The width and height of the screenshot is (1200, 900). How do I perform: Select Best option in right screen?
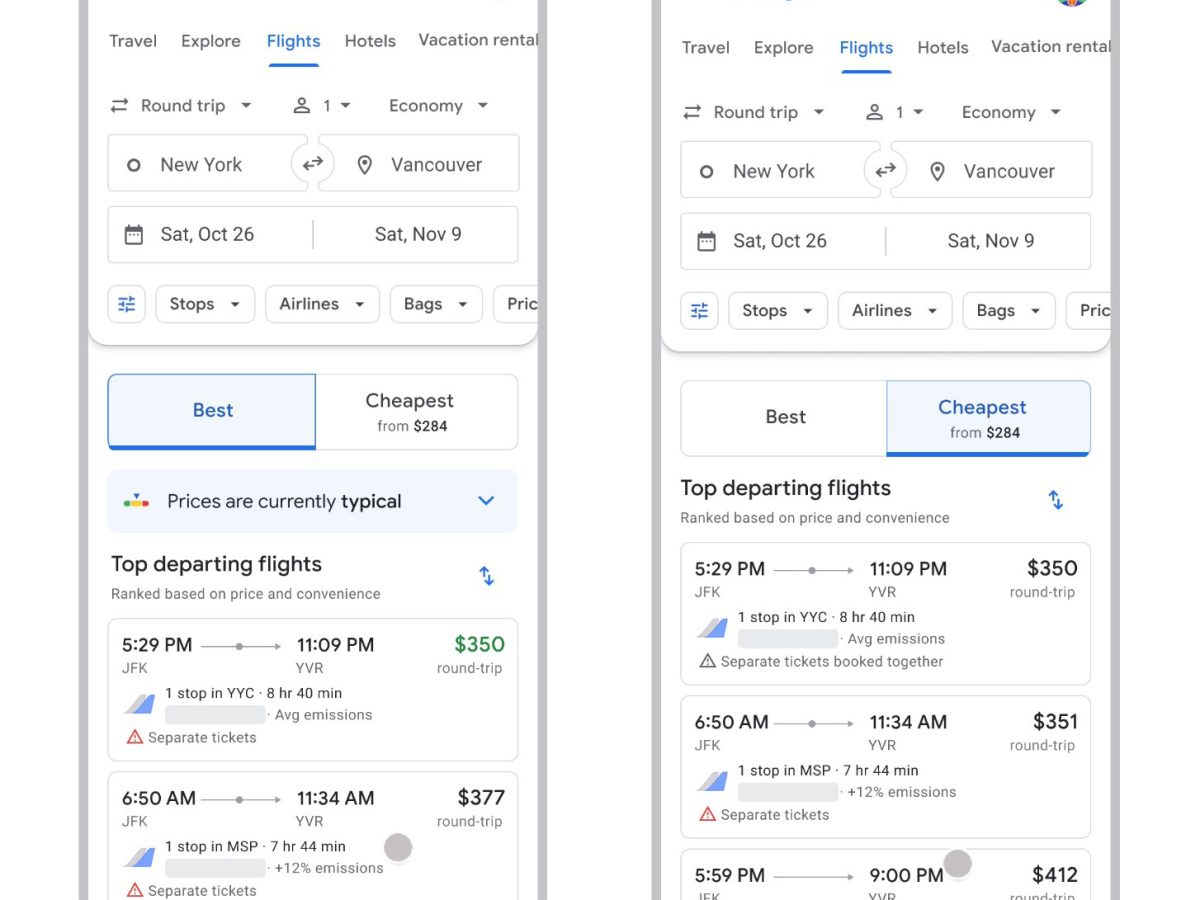pyautogui.click(x=785, y=417)
